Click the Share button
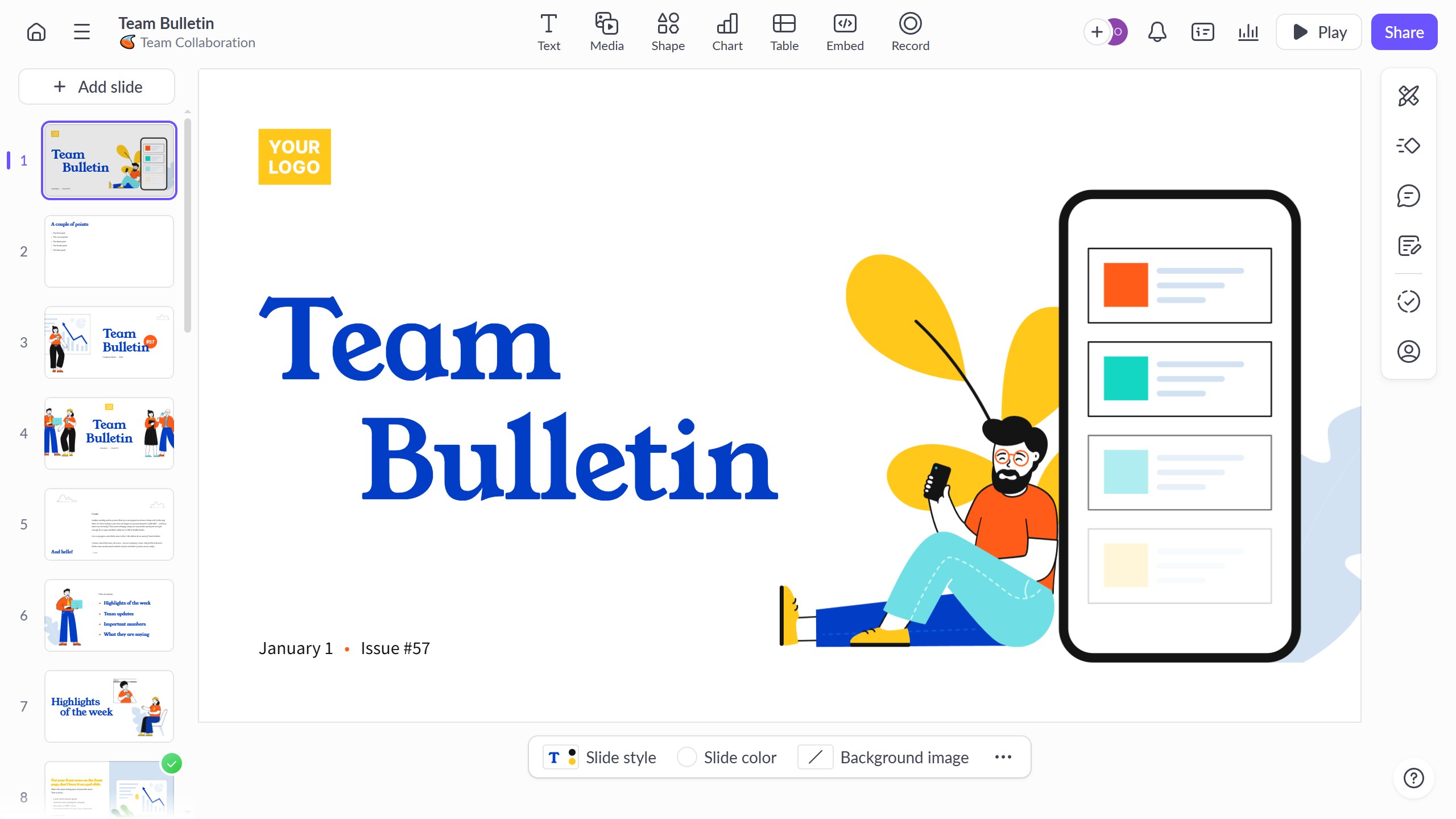Image resolution: width=1456 pixels, height=819 pixels. coord(1404,32)
